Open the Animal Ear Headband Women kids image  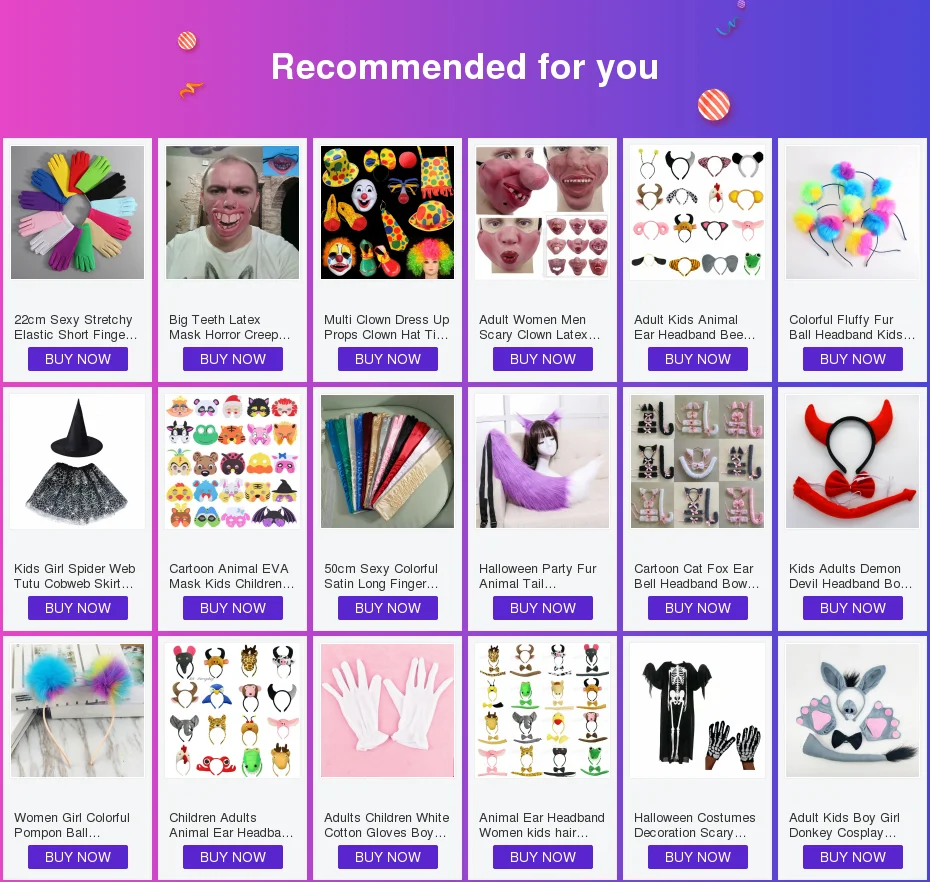point(543,711)
